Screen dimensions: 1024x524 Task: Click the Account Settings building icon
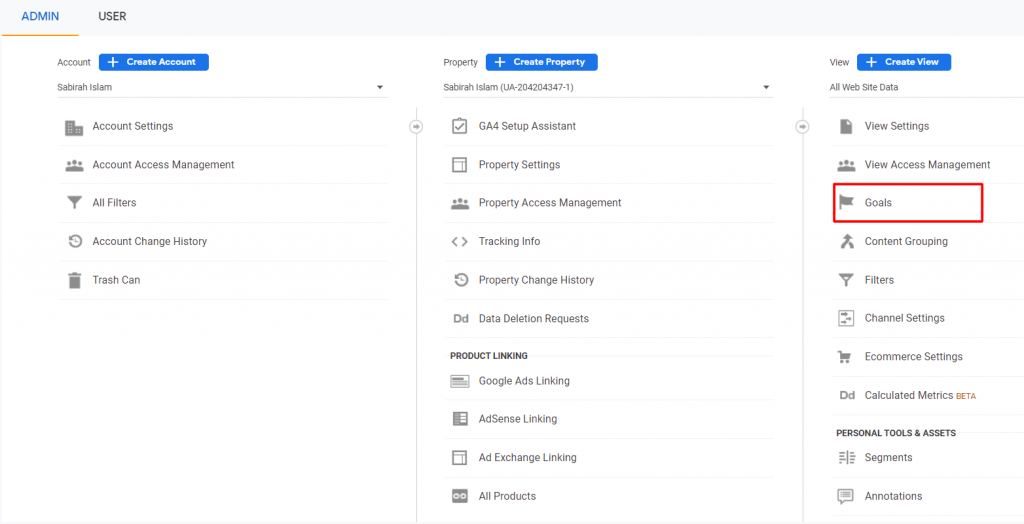pos(74,127)
